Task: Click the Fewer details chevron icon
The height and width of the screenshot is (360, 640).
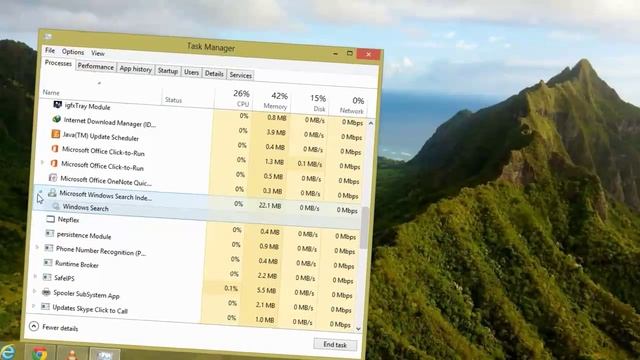Action: (34, 326)
